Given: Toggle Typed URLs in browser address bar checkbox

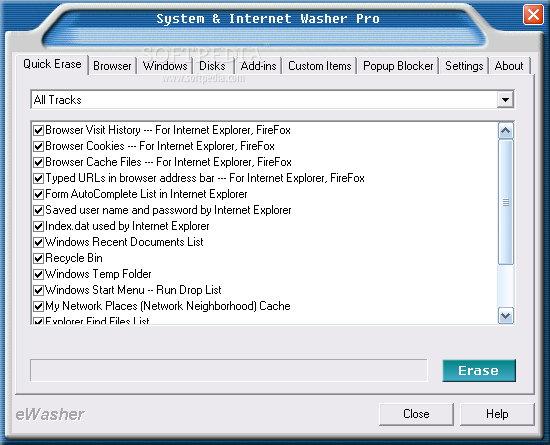Looking at the screenshot, I should [x=38, y=178].
